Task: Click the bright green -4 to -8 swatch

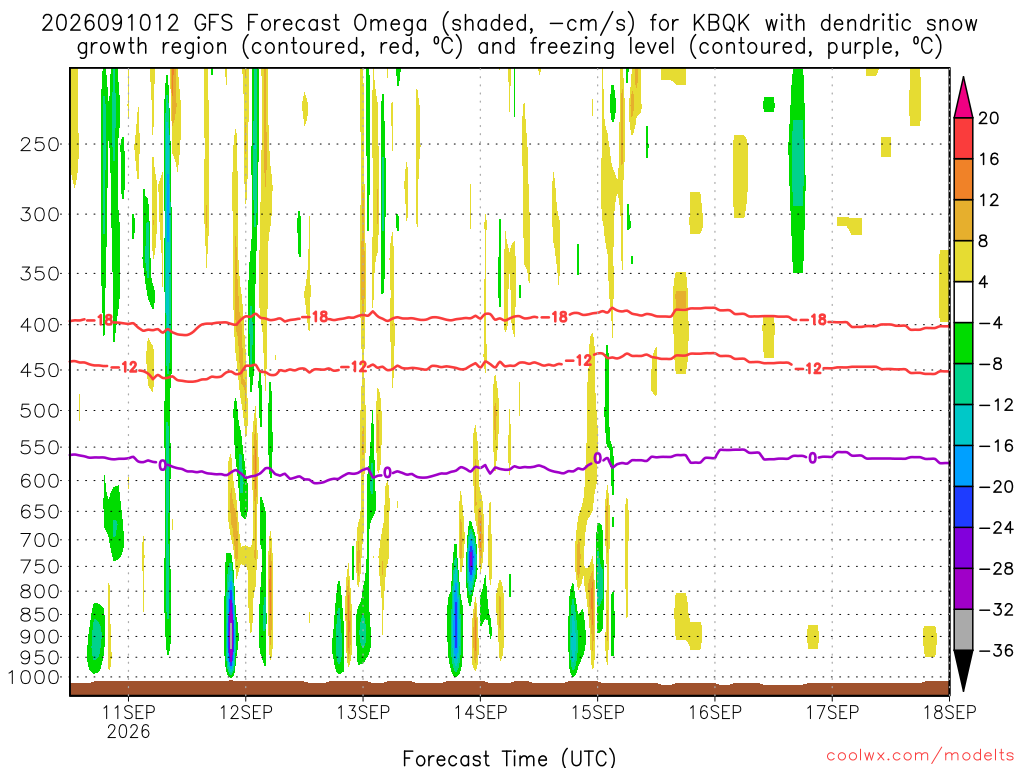Action: coord(963,344)
